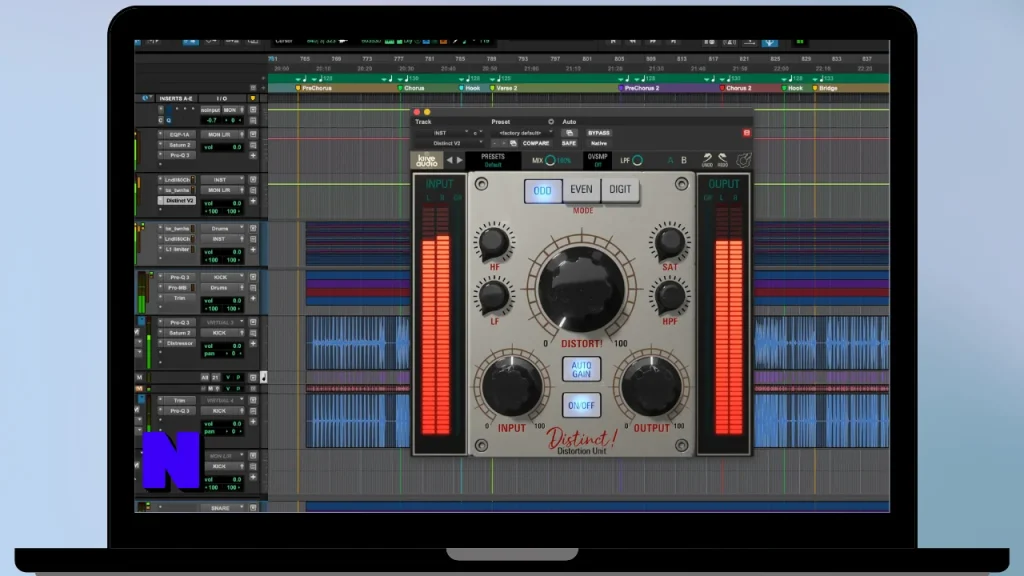
Task: Click the red target icon in plugin header
Action: tap(746, 133)
